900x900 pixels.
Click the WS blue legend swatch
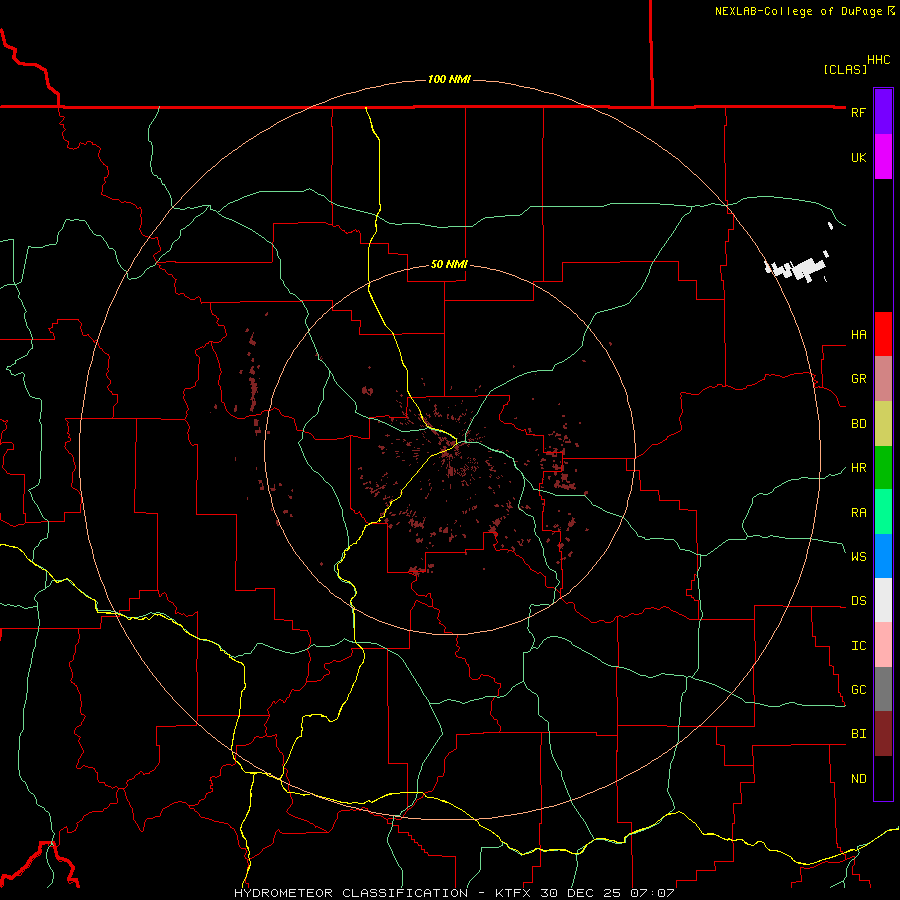883,556
